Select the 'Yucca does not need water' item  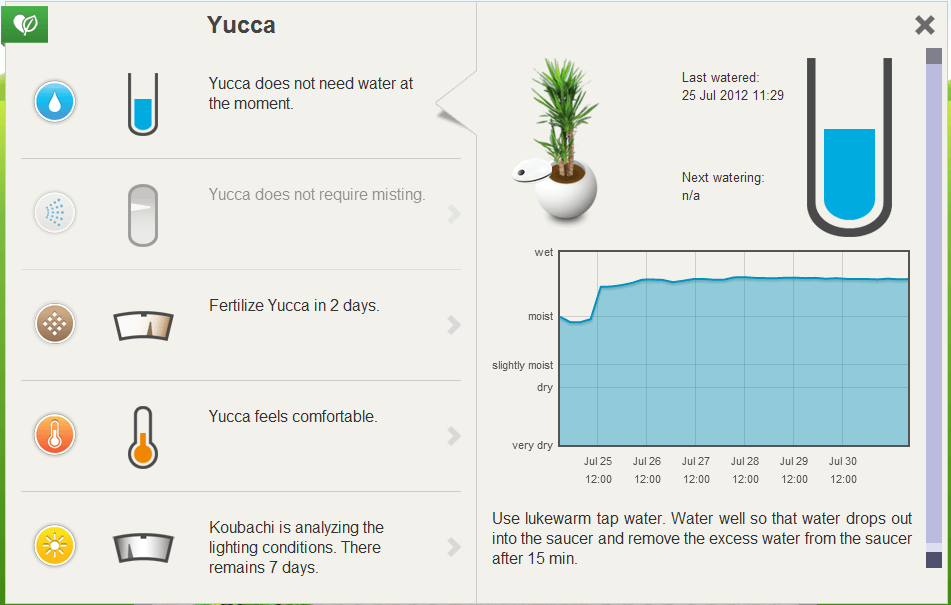tap(241, 103)
